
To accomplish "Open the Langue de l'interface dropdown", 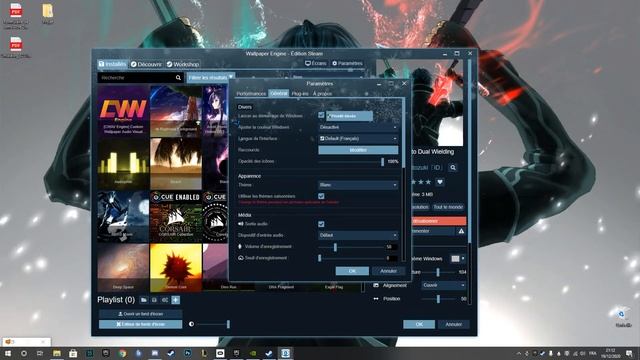I will [358, 139].
